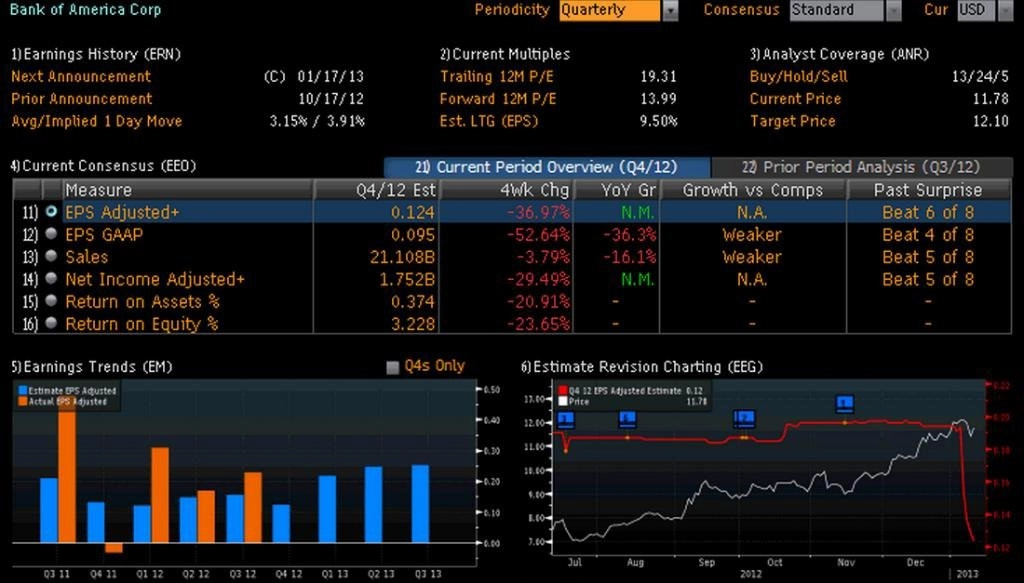
Task: Click the orange Actual EPS Adjusted legend swatch
Action: [23, 402]
